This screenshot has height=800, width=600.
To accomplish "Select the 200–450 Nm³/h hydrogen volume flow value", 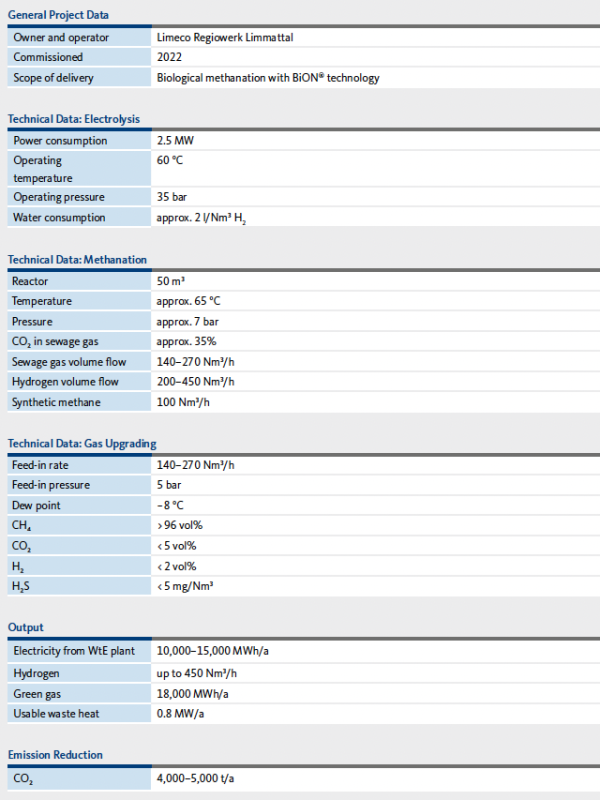I will pyautogui.click(x=195, y=382).
